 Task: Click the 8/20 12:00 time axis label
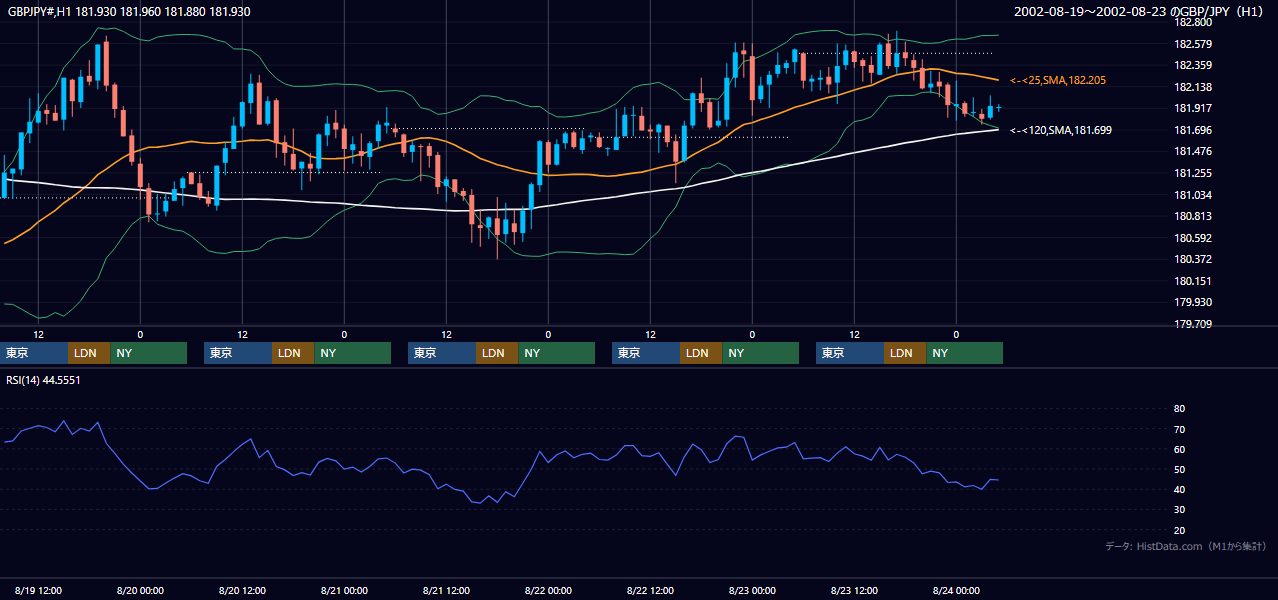(243, 590)
